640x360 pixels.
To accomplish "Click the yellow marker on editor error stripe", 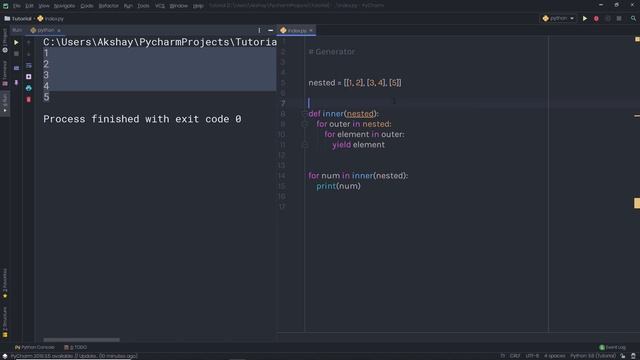I will pos(637,203).
